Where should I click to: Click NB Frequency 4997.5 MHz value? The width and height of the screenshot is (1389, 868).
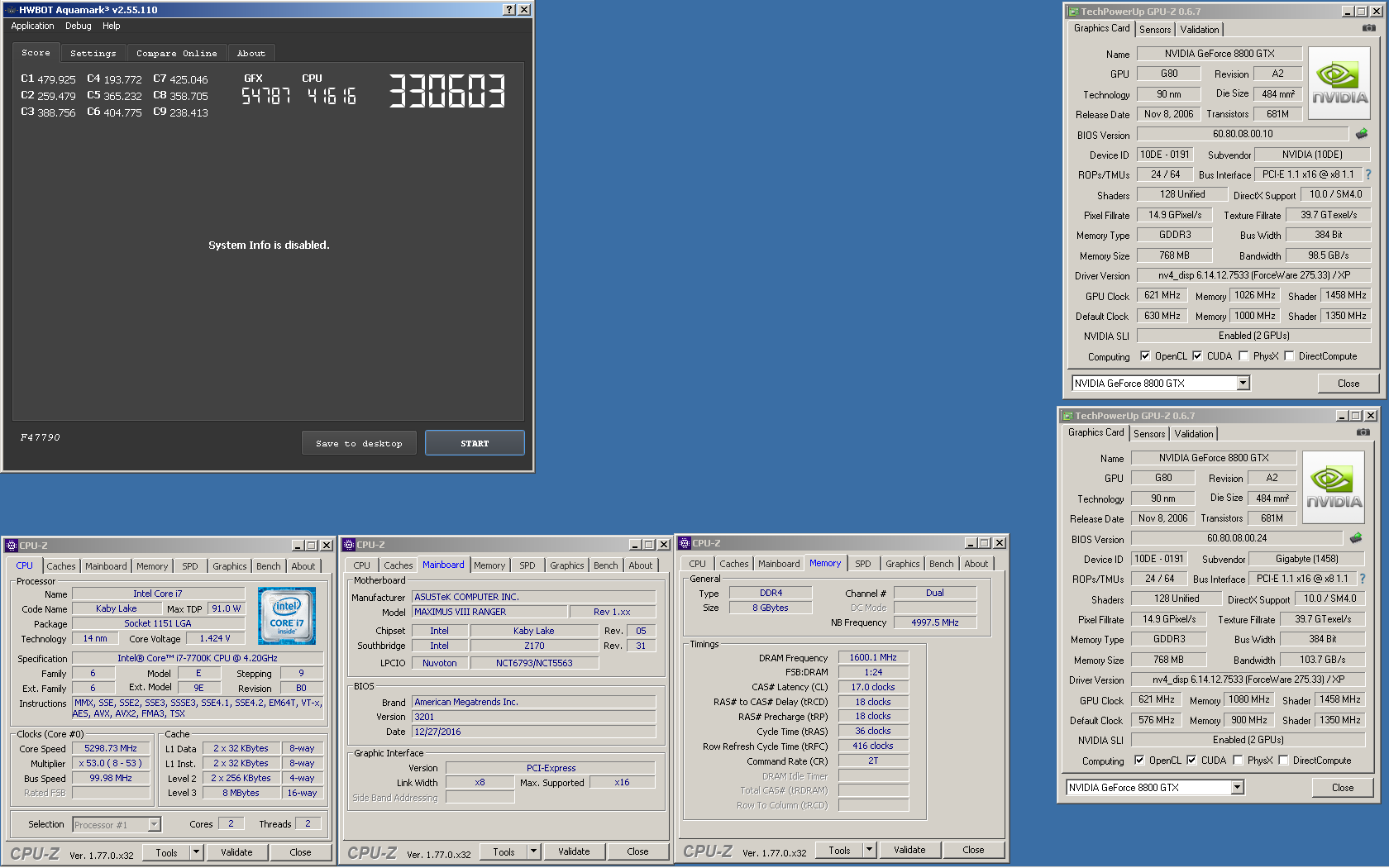point(935,622)
